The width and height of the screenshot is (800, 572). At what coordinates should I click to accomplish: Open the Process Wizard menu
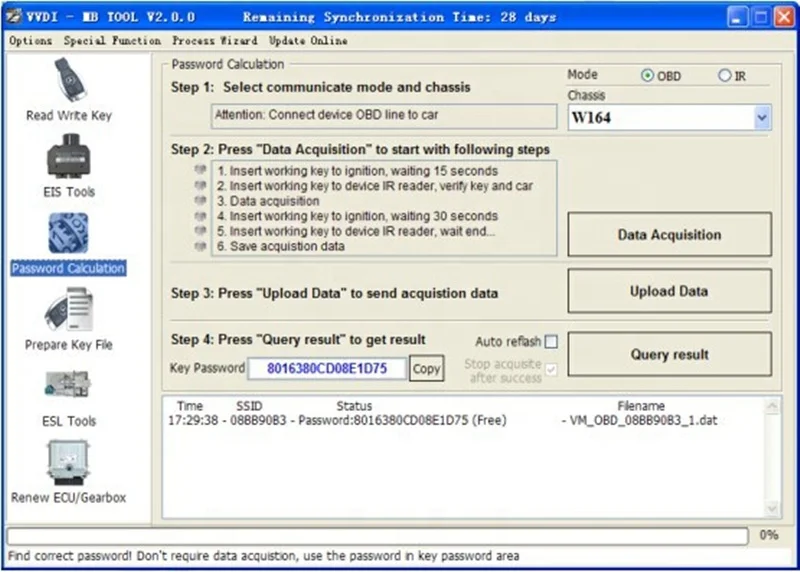[x=214, y=41]
